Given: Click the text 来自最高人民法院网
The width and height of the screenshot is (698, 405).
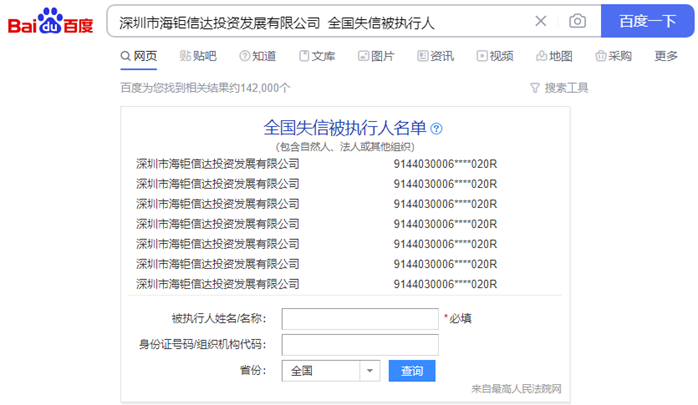Looking at the screenshot, I should [x=516, y=389].
